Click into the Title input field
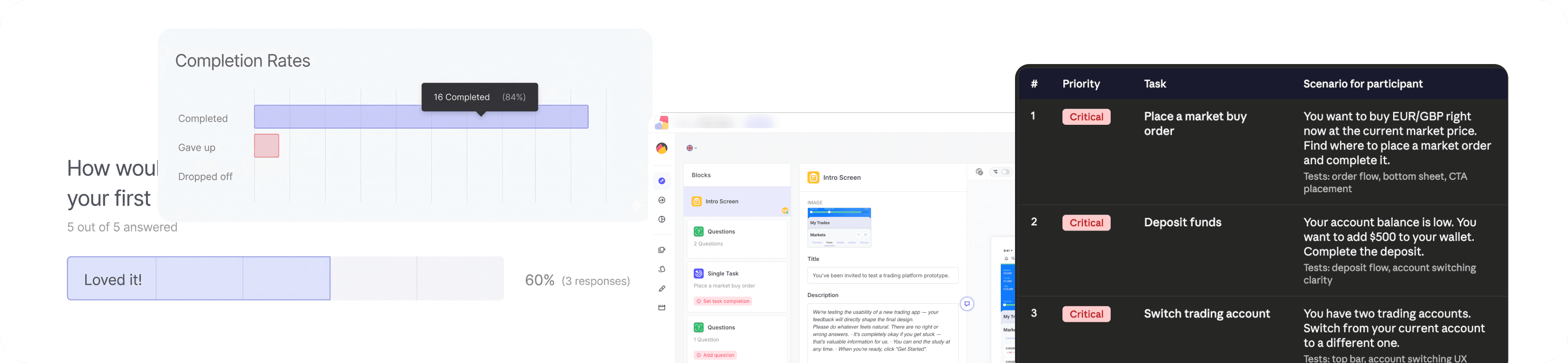 (x=883, y=275)
